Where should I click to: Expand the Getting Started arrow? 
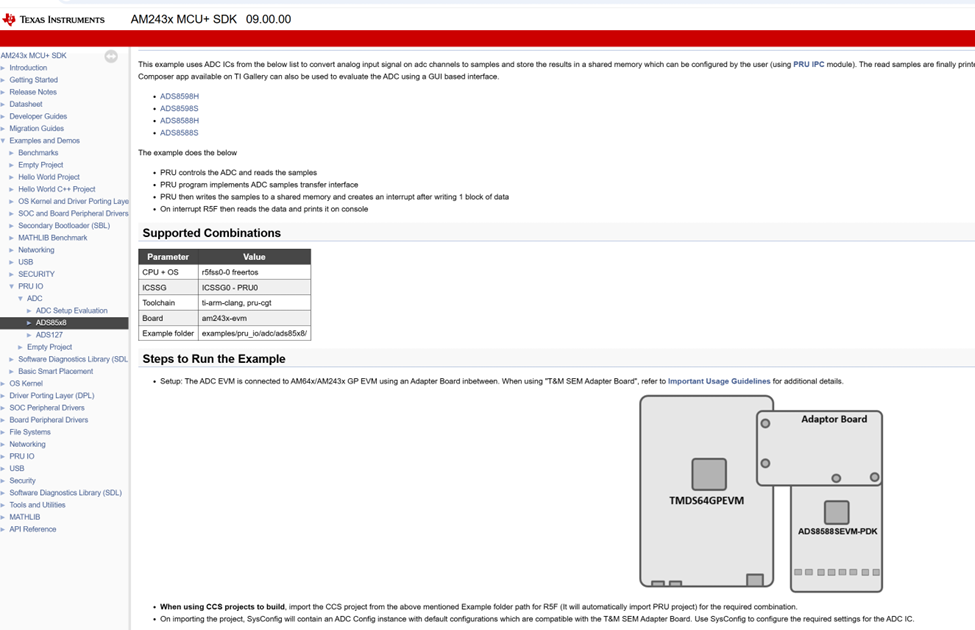coord(3,80)
